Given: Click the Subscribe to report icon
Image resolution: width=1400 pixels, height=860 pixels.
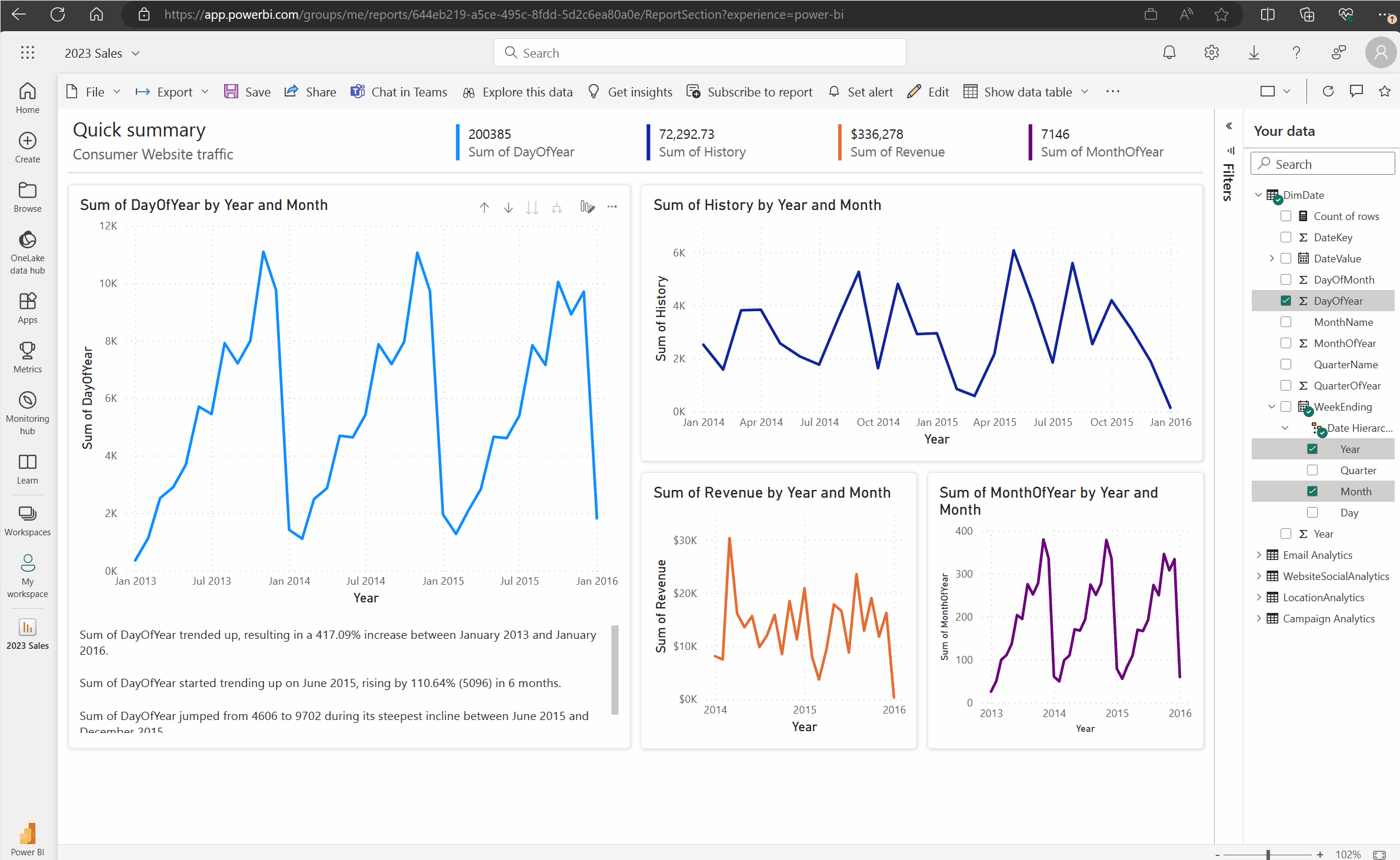Looking at the screenshot, I should tap(692, 91).
